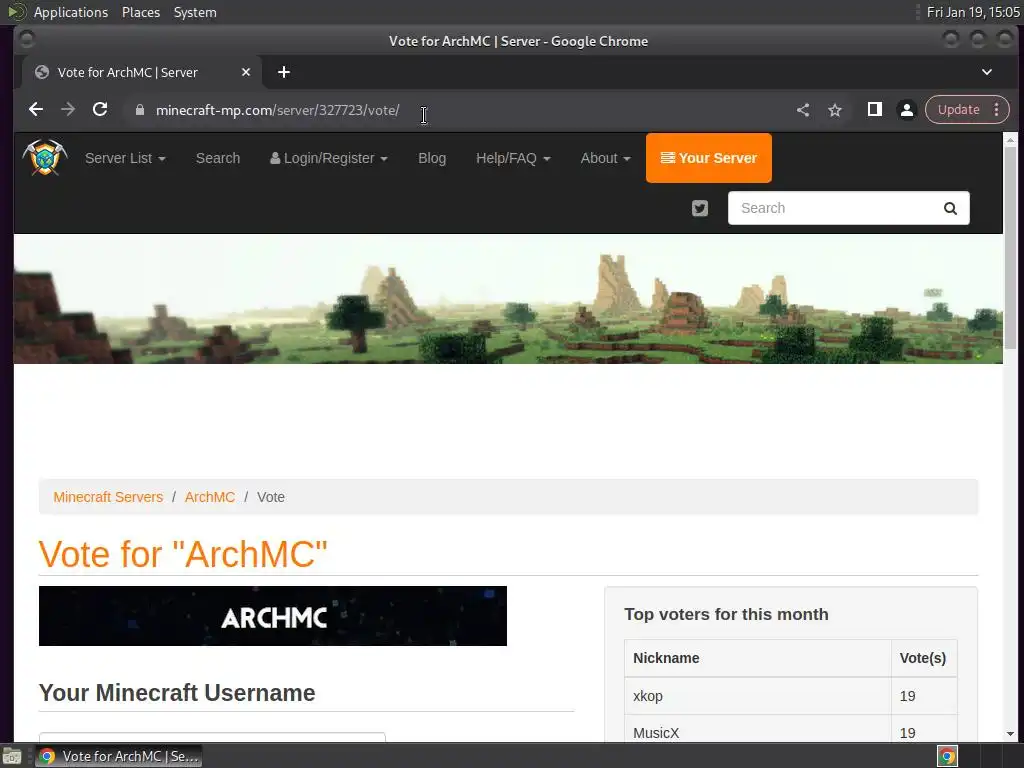1024x768 pixels.
Task: Open the Places menu
Action: 140,12
